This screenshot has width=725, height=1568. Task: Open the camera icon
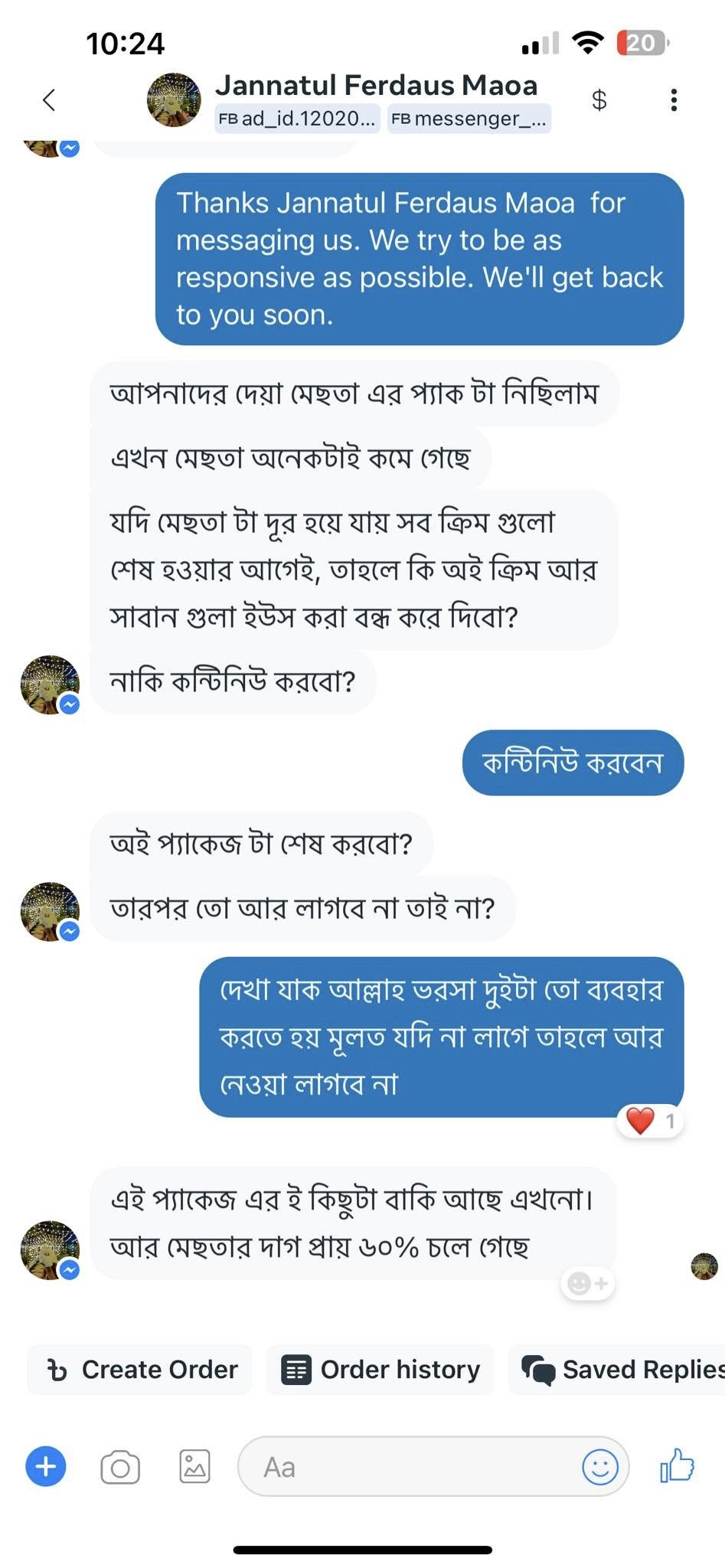pyautogui.click(x=120, y=1467)
